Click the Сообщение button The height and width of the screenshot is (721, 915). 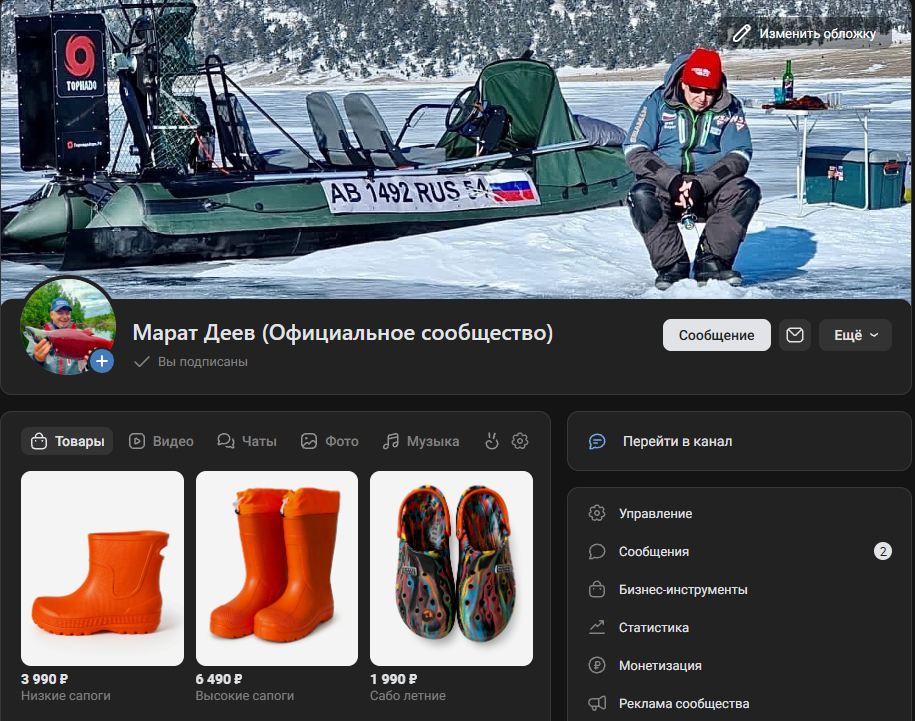click(717, 335)
